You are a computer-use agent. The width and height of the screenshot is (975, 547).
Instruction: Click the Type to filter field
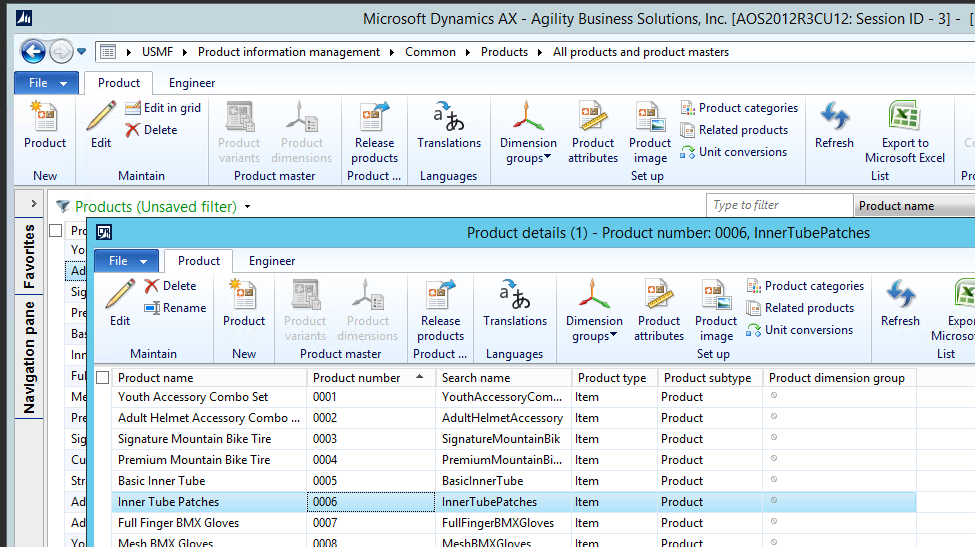pyautogui.click(x=779, y=205)
